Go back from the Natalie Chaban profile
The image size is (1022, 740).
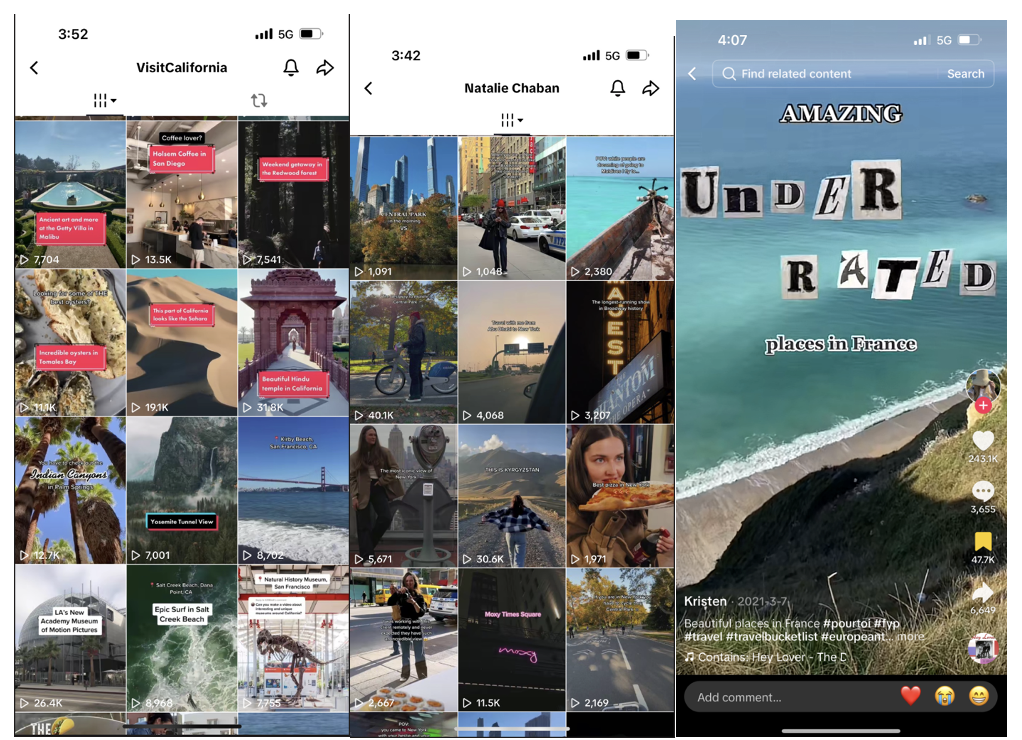[x=368, y=88]
